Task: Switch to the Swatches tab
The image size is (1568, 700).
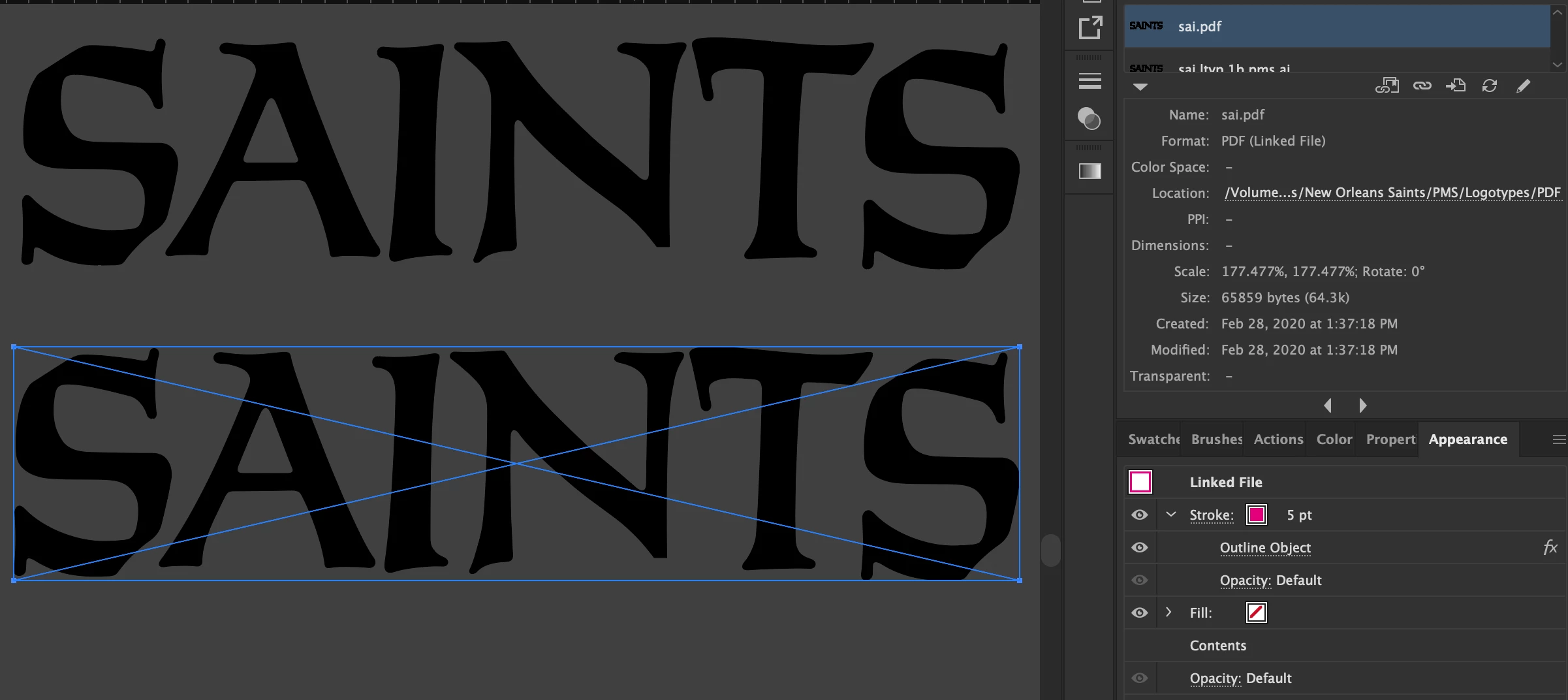Action: coord(1153,439)
